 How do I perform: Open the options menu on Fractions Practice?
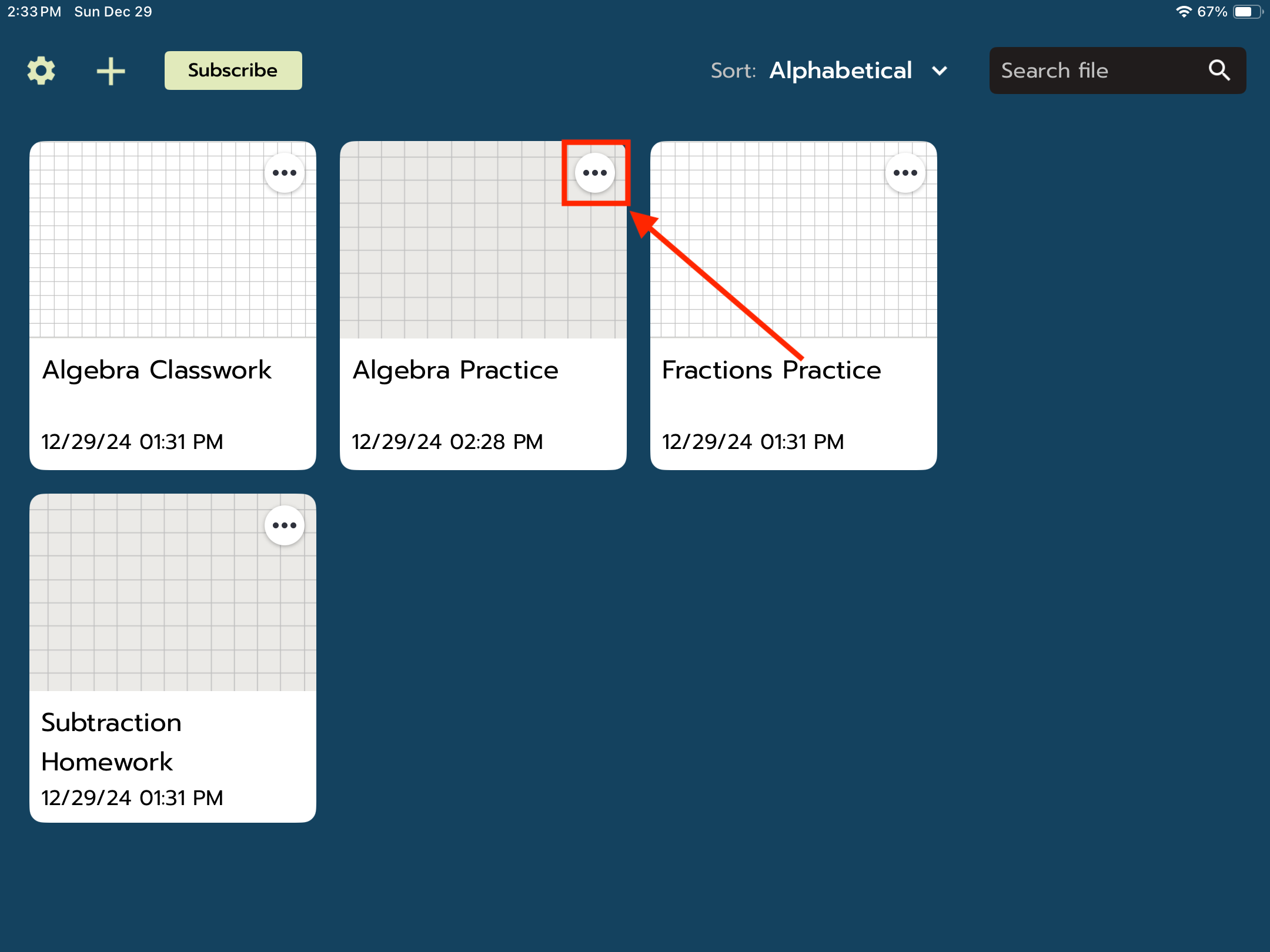[905, 172]
